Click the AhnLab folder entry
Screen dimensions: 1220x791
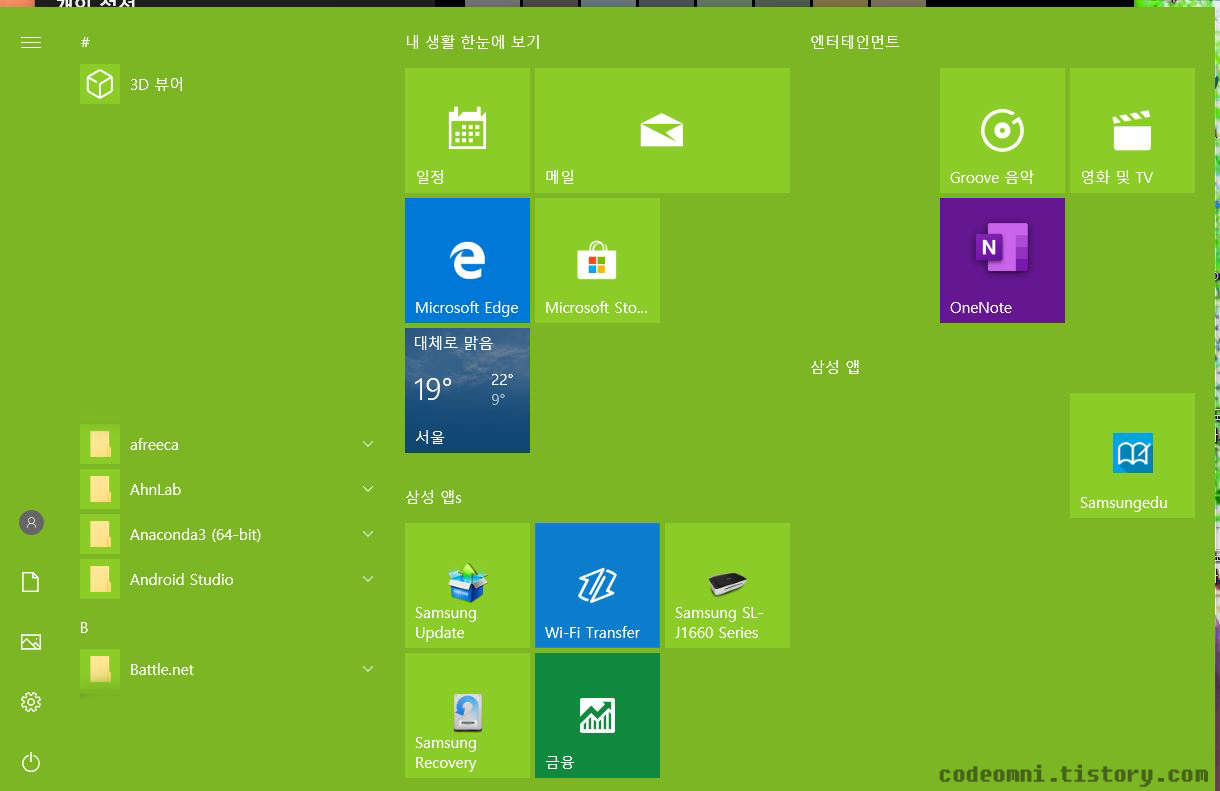(230, 489)
